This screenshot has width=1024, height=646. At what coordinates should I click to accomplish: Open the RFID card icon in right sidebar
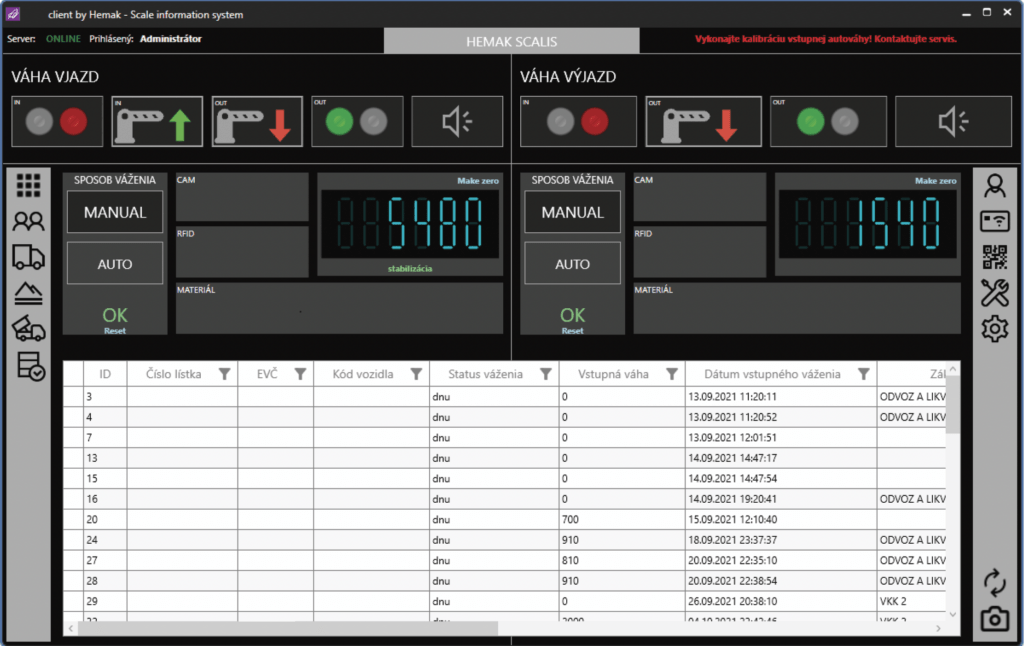tap(995, 221)
